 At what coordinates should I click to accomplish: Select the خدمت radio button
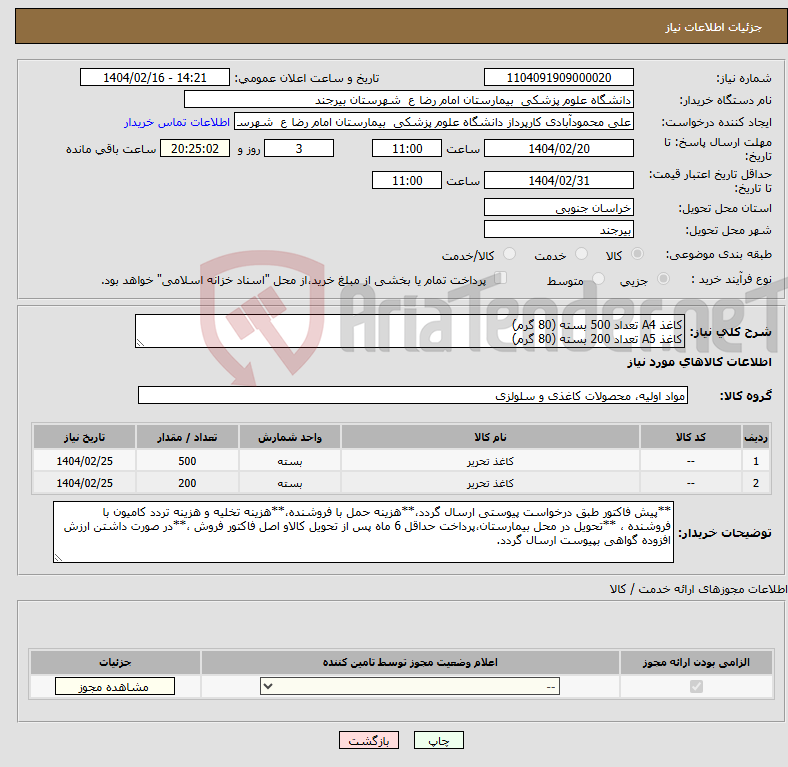click(x=581, y=254)
